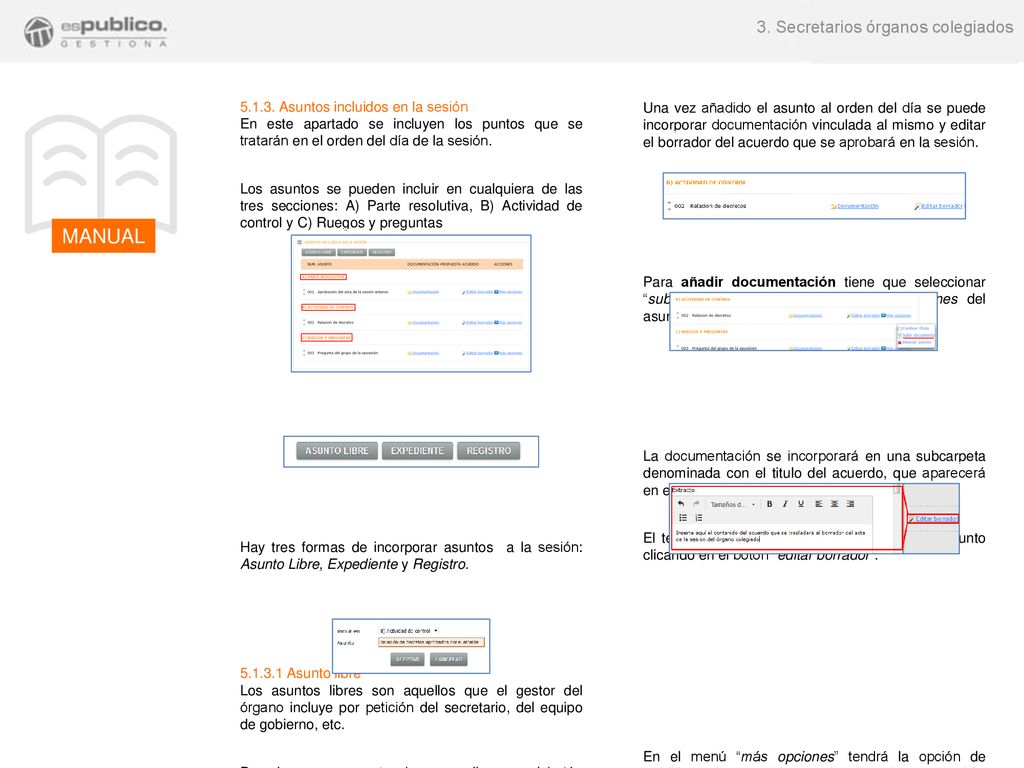Align text left in Extracto editor

pos(819,504)
